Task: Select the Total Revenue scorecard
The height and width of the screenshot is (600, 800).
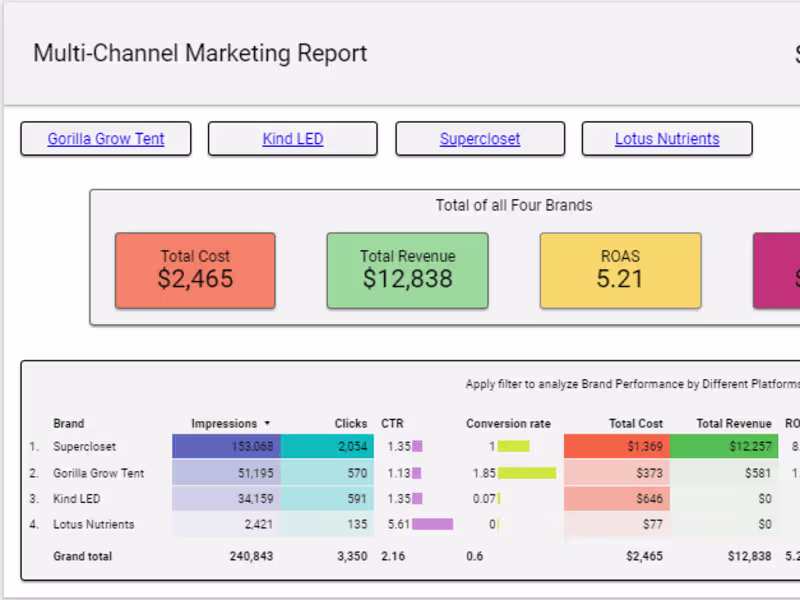Action: click(x=408, y=270)
